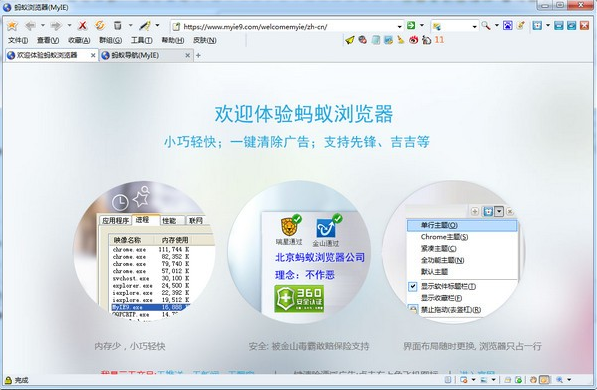Click the 欢迎体验蚂蚁浏览器 page heading
Viewport: 597px width, 390px height.
click(303, 113)
